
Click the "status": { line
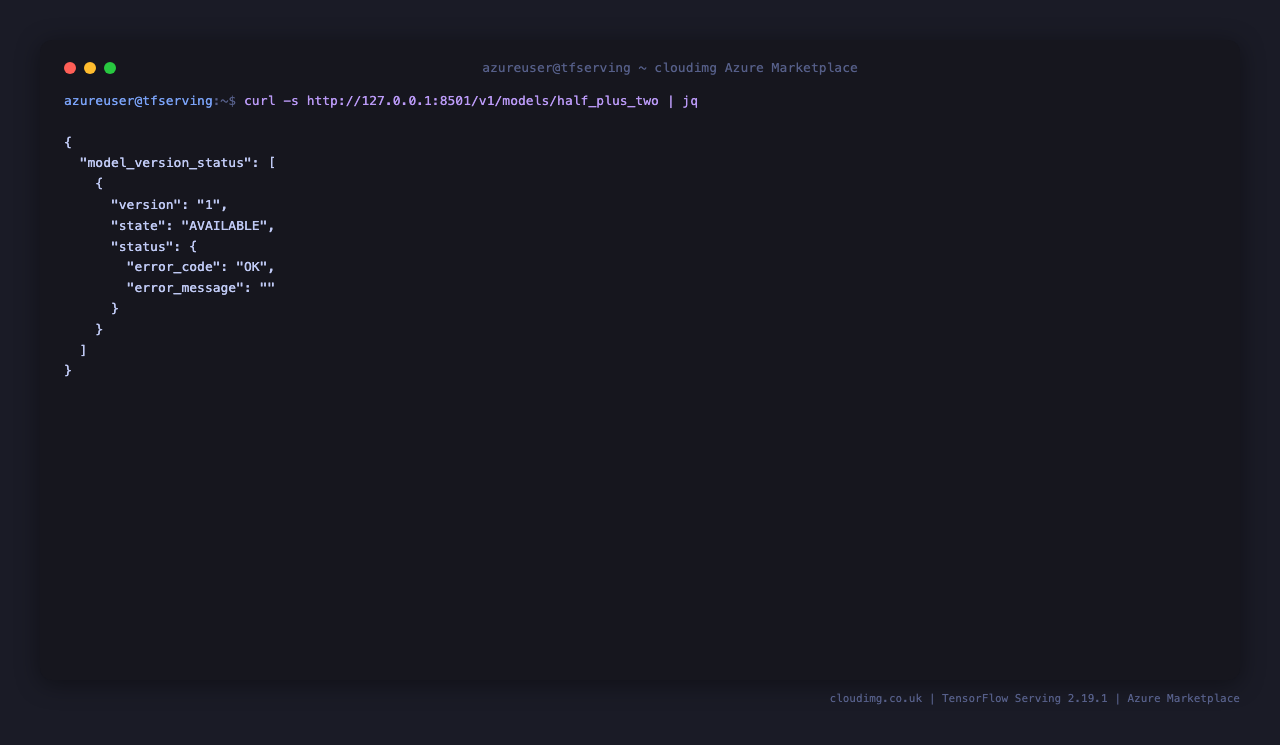(154, 247)
